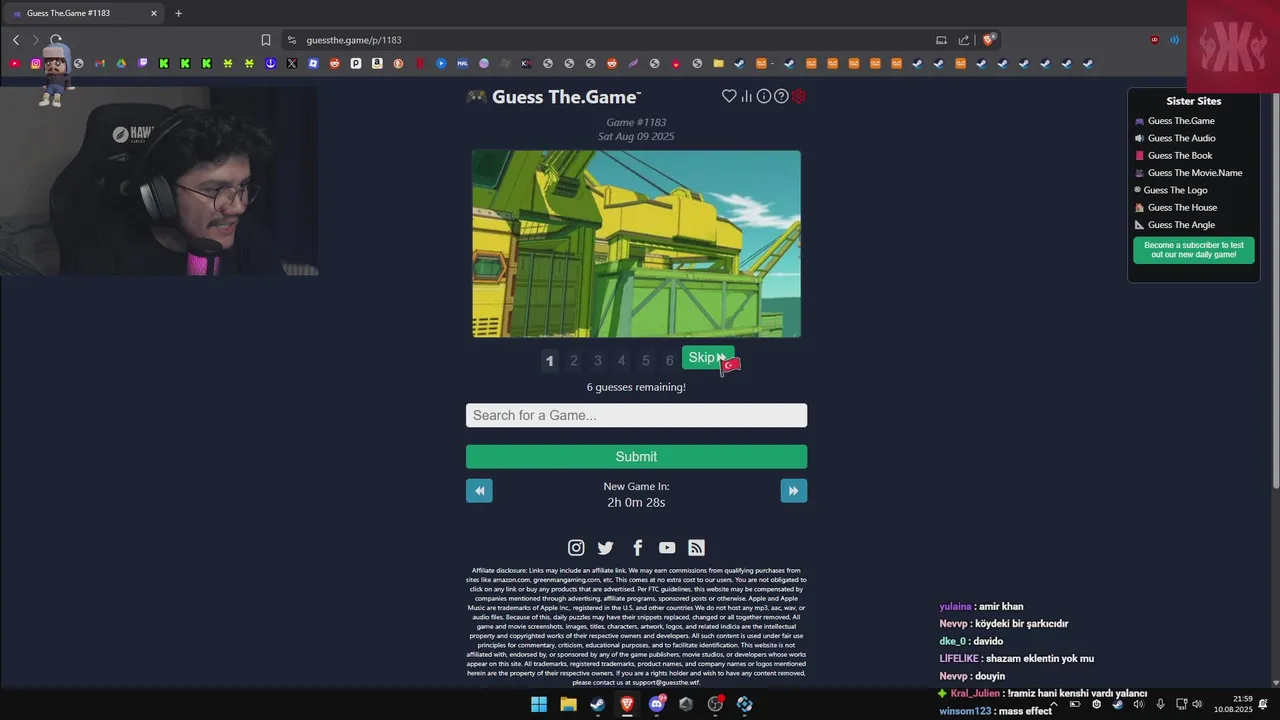The image size is (1280, 720).
Task: Open the taskbar notification bell
Action: pyautogui.click(x=1263, y=704)
